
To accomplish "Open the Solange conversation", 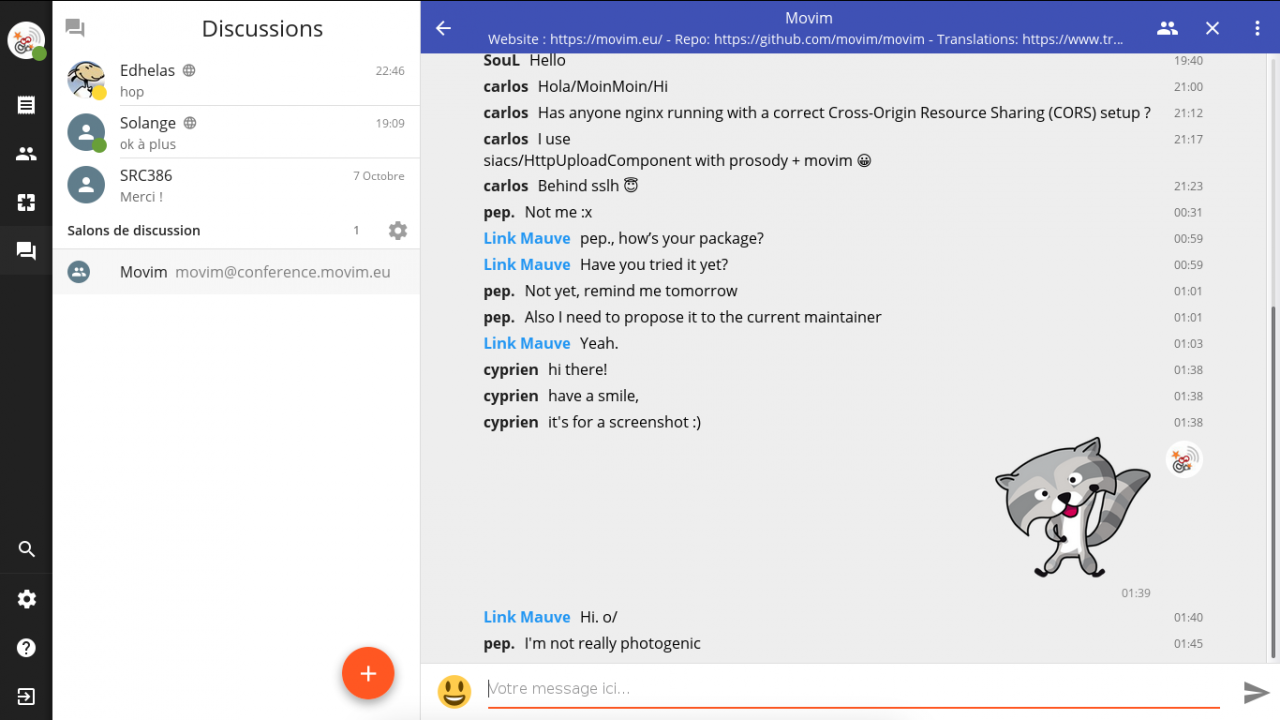I will click(x=236, y=133).
